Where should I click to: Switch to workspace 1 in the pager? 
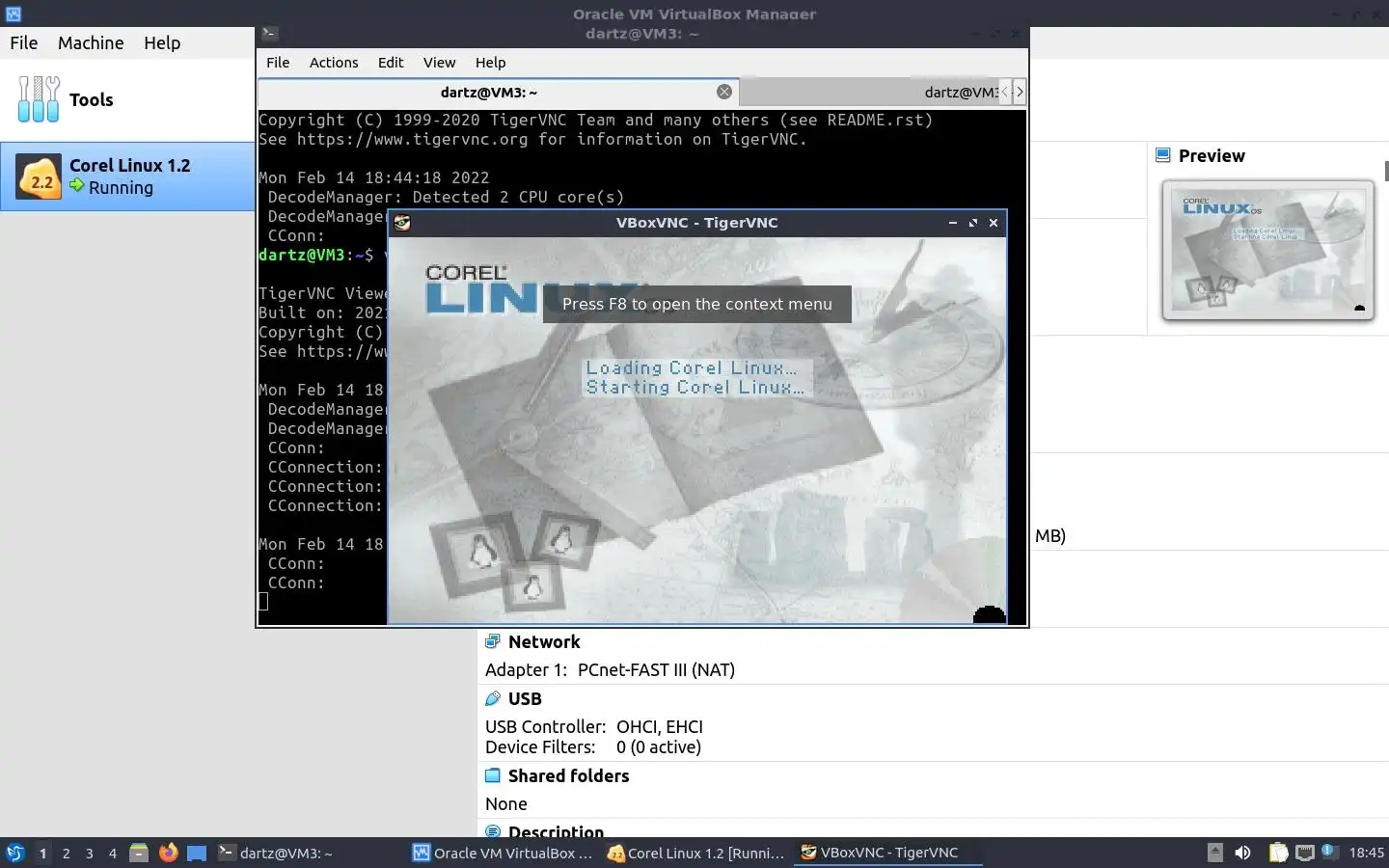(x=42, y=853)
